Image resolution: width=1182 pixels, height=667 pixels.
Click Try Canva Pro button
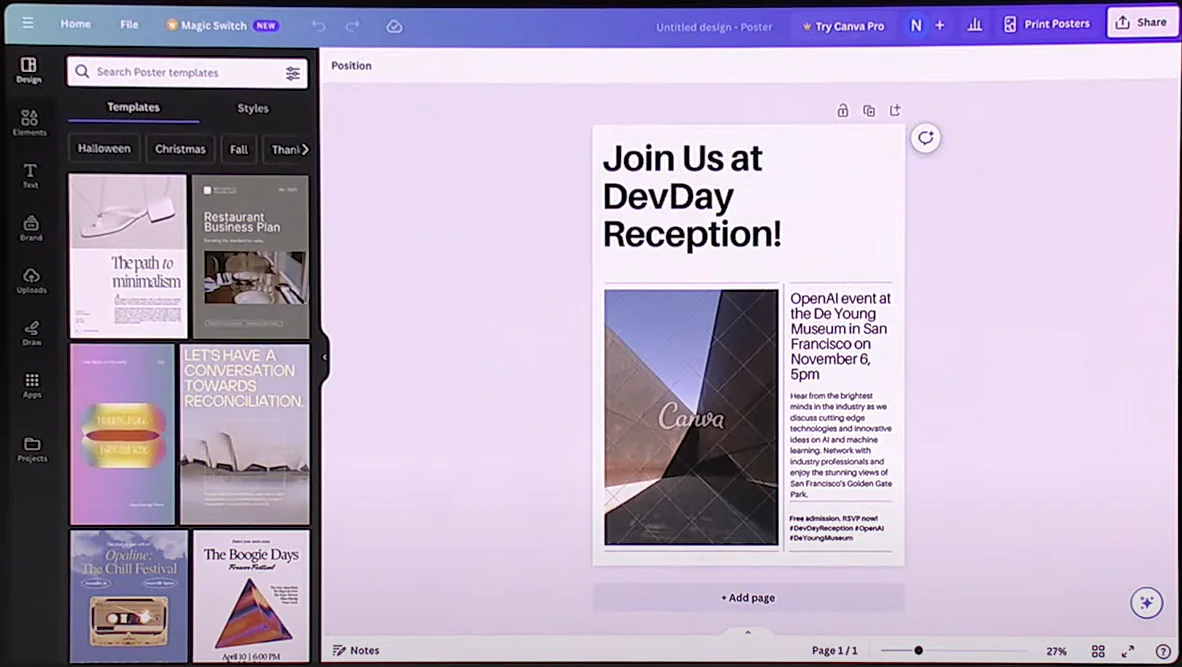pyautogui.click(x=843, y=26)
